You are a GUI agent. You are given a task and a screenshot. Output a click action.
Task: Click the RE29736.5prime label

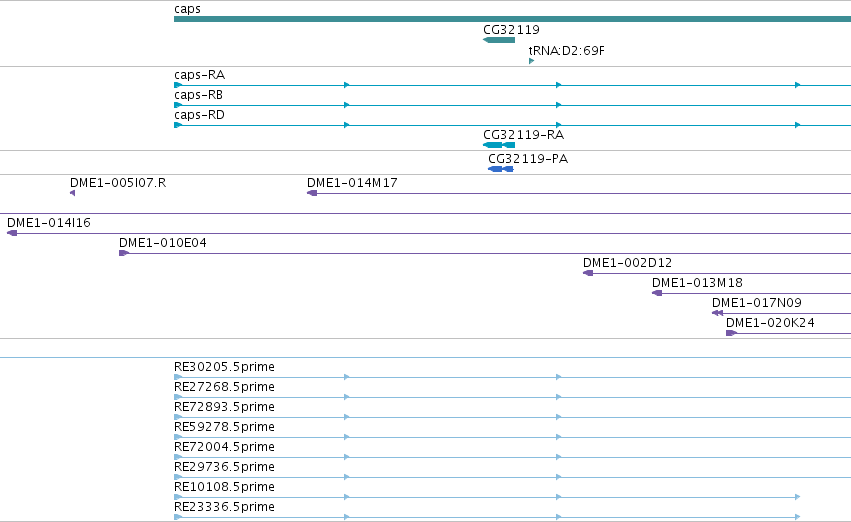(224, 467)
